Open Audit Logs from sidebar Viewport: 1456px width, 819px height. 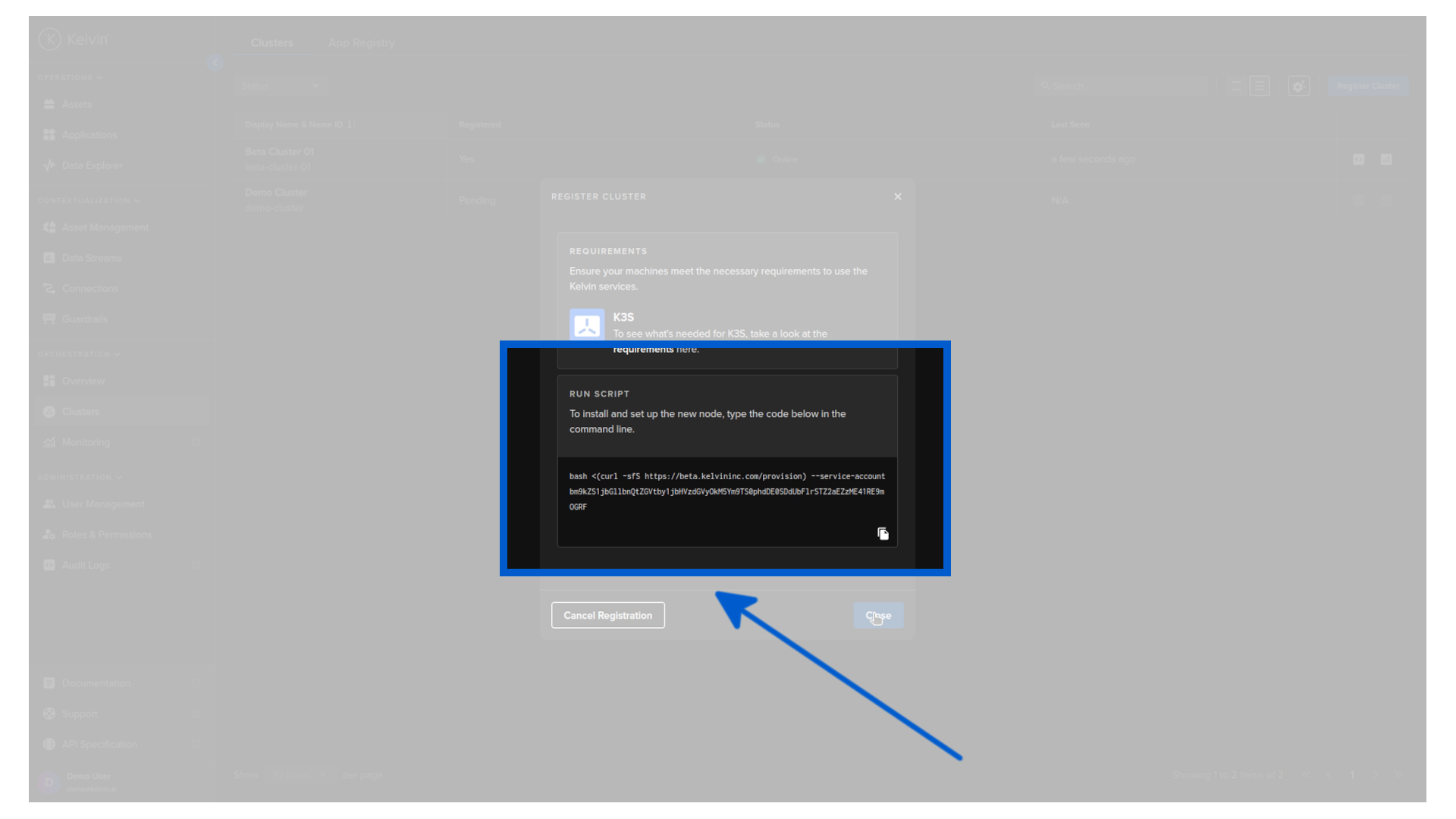pyautogui.click(x=85, y=566)
